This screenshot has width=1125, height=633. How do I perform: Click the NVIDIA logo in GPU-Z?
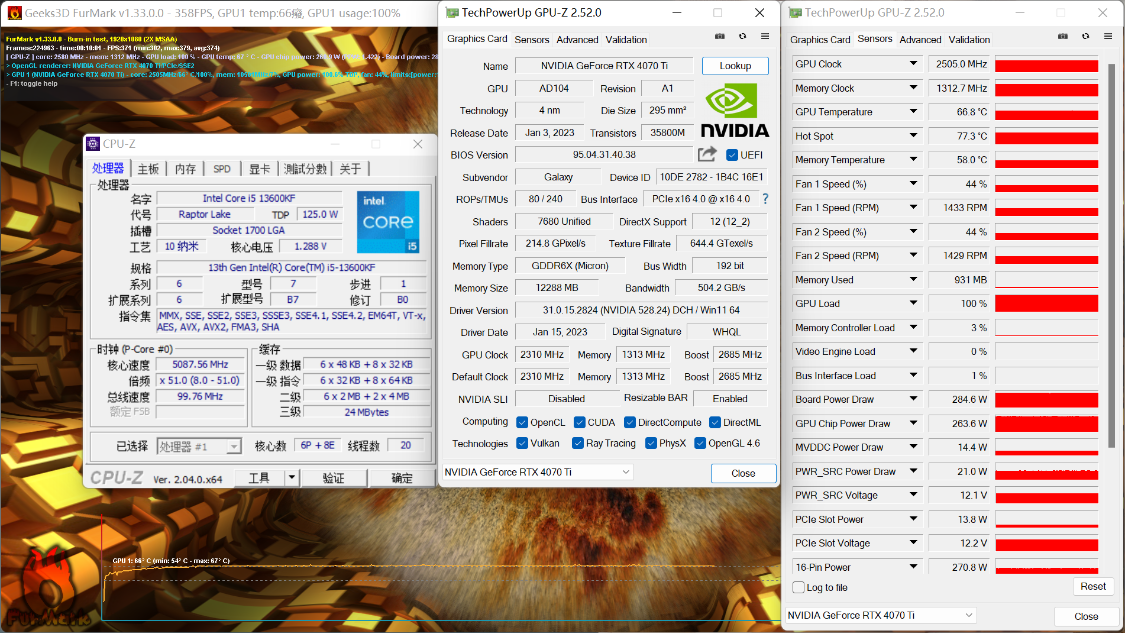735,111
